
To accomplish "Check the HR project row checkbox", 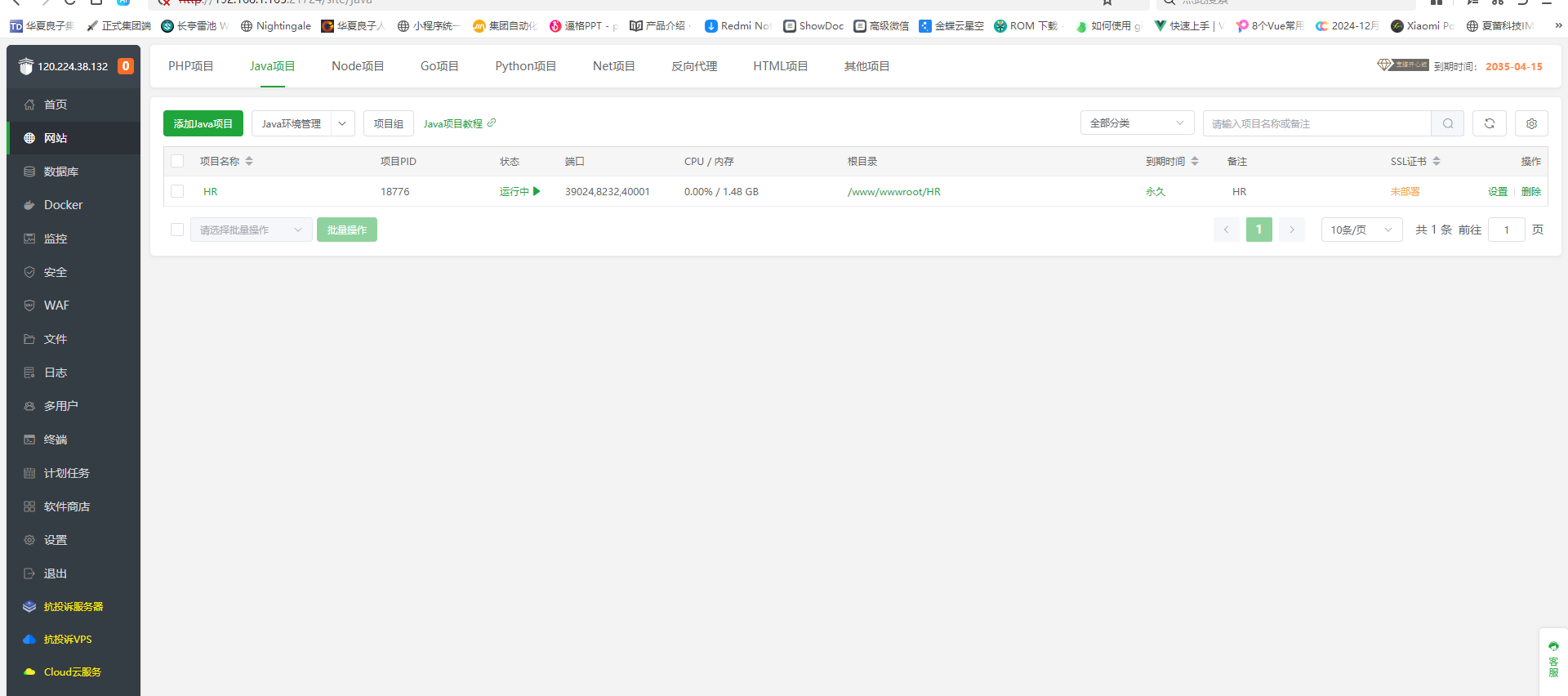I will pos(177,191).
